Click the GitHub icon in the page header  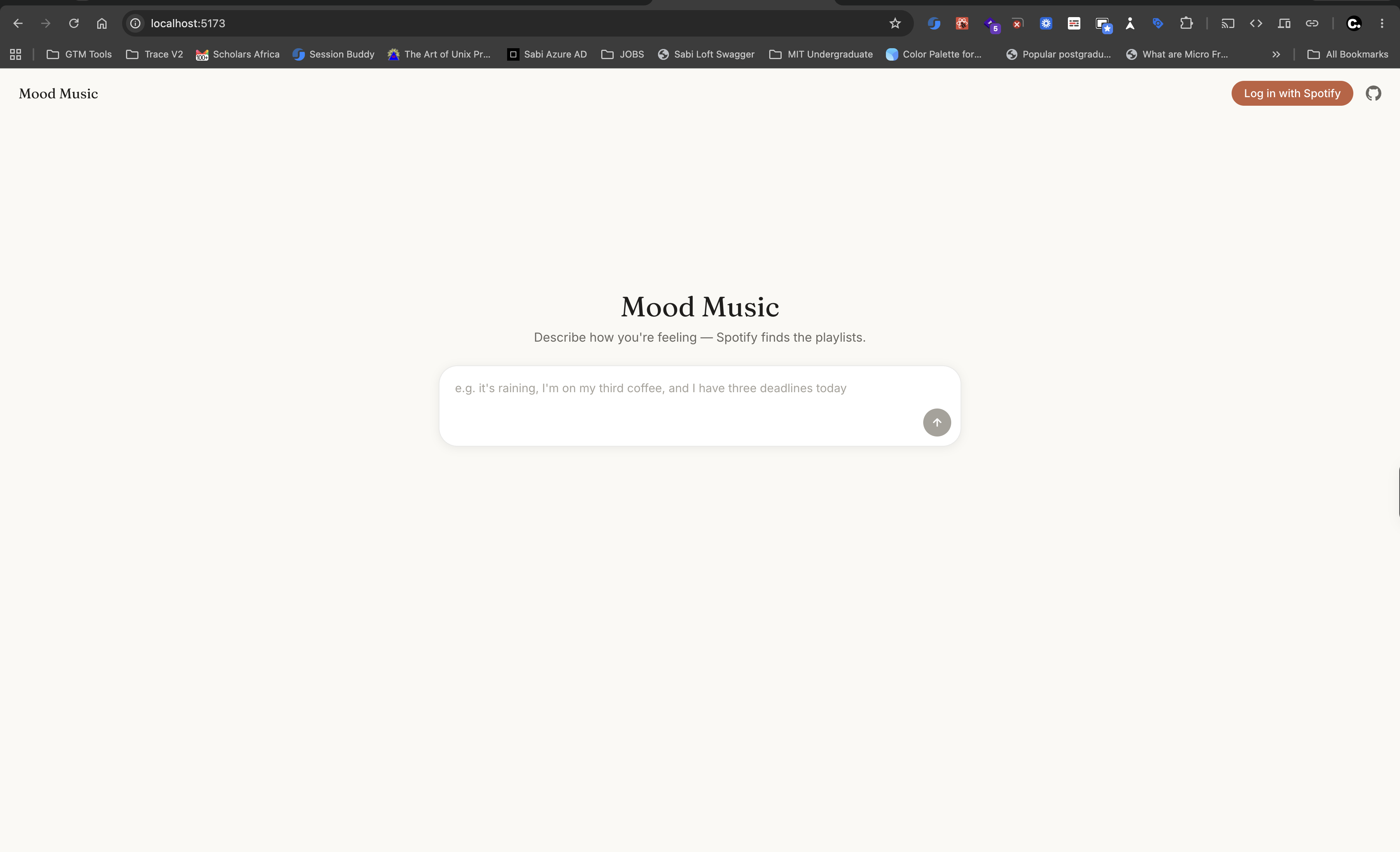point(1373,93)
